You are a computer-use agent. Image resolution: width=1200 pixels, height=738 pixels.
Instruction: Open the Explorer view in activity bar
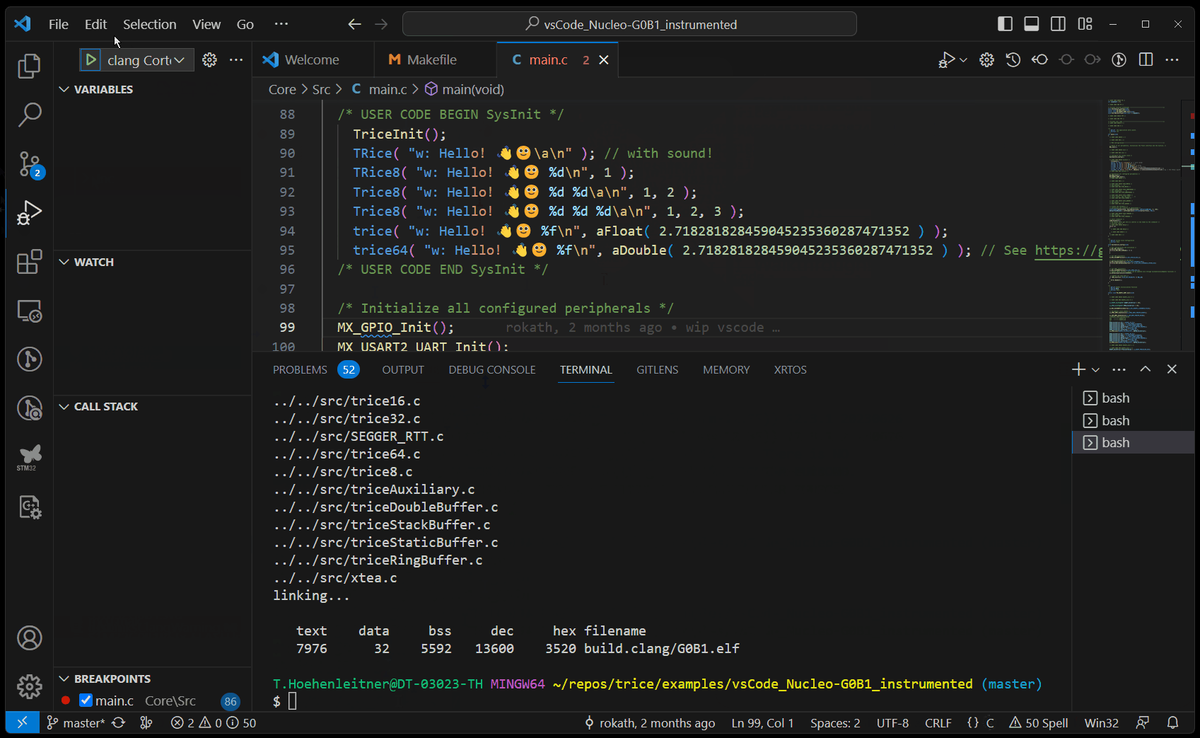(30, 67)
